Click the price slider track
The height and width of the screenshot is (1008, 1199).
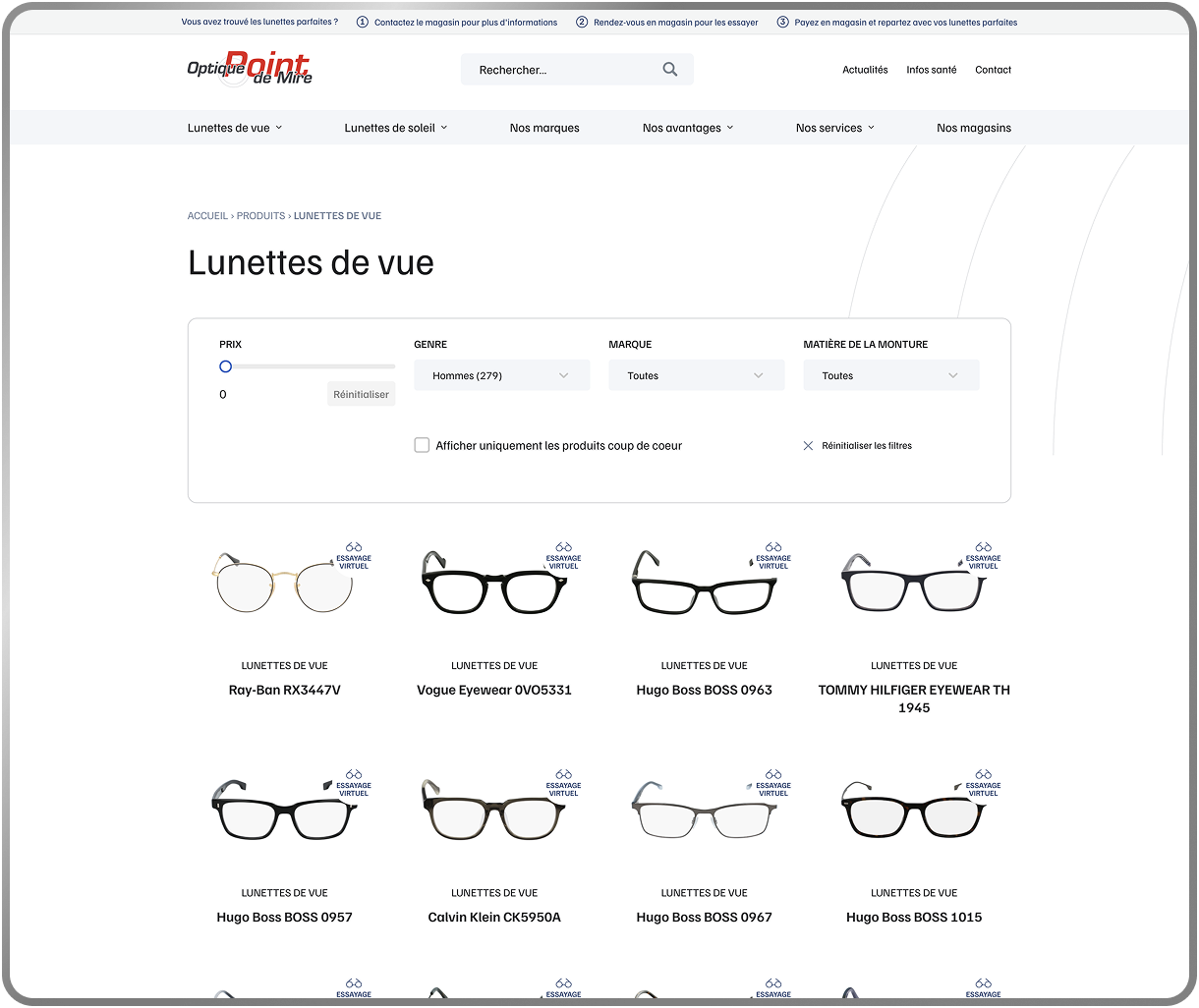[x=308, y=366]
